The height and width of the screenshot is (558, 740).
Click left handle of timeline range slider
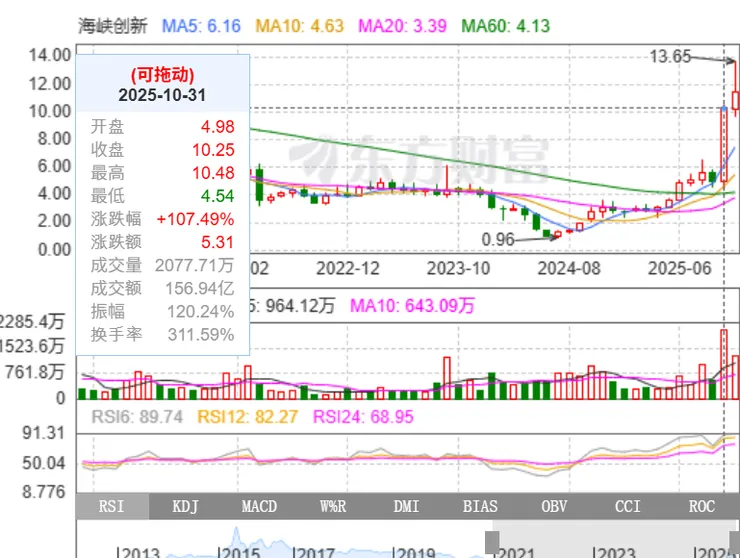coord(492,542)
